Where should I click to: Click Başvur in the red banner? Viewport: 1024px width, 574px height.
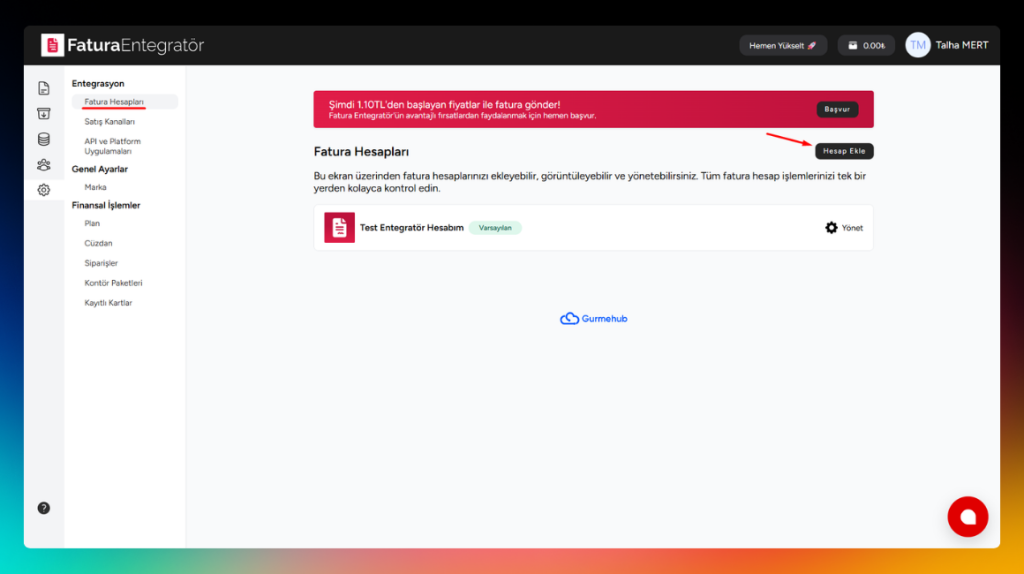pyautogui.click(x=836, y=109)
